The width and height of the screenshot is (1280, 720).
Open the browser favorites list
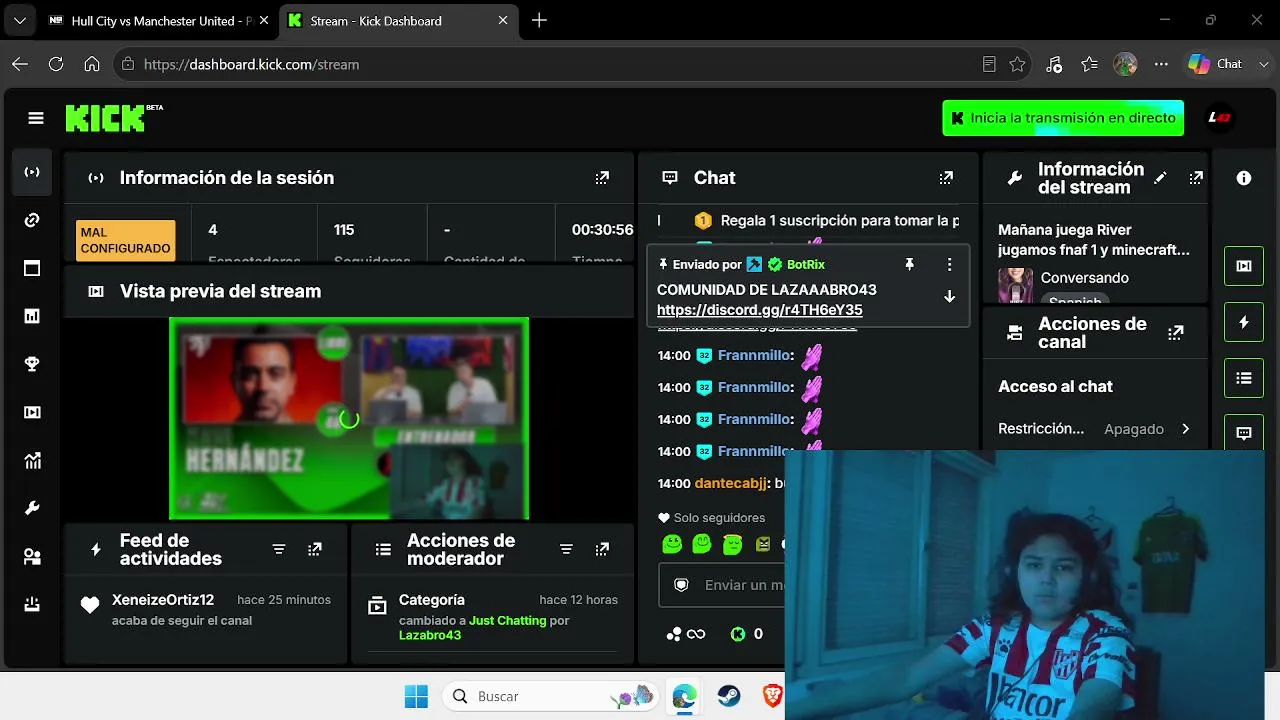click(x=1089, y=64)
